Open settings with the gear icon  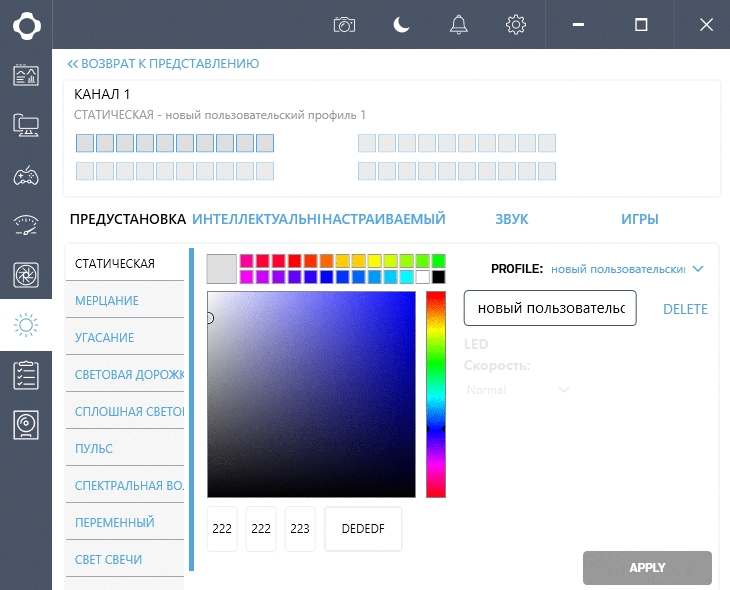tap(516, 25)
